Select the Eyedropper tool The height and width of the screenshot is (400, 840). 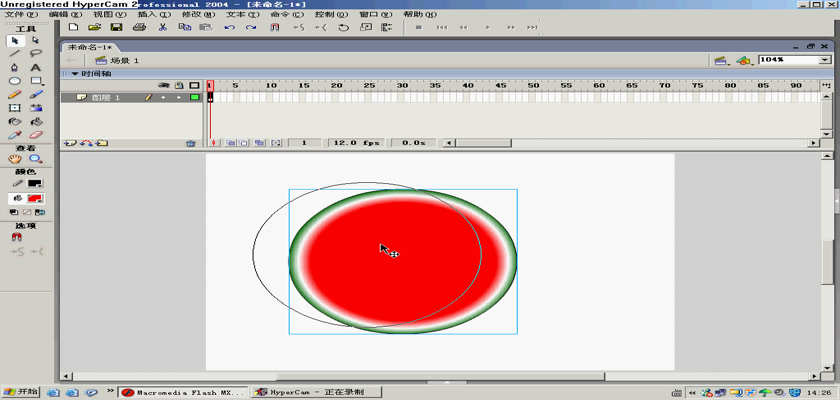pyautogui.click(x=15, y=135)
